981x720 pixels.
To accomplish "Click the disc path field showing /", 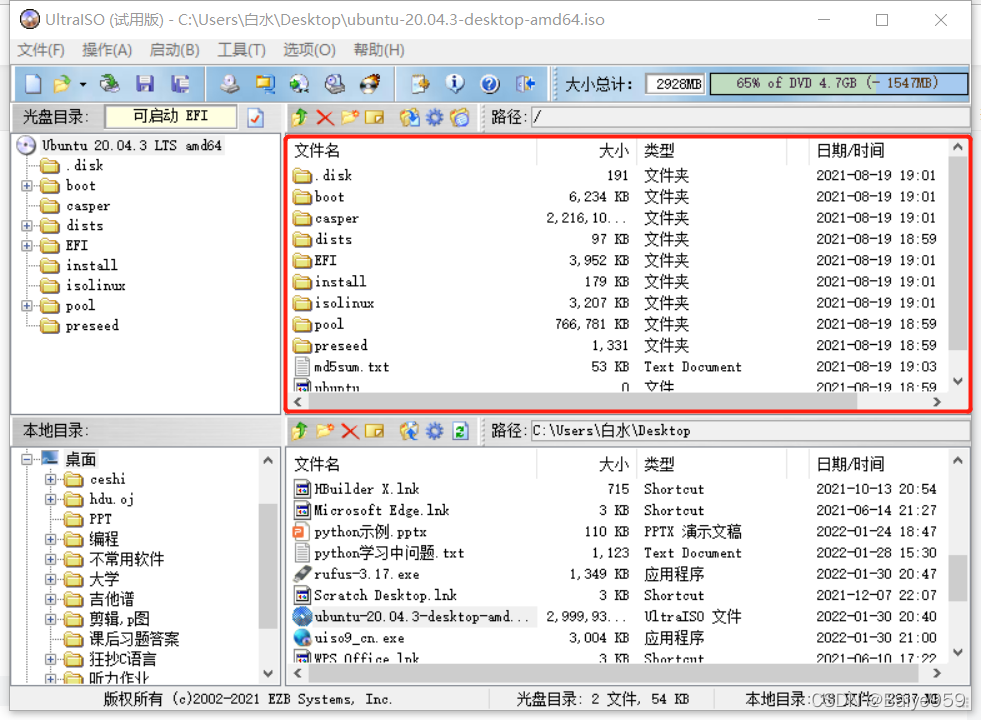I will pos(751,116).
